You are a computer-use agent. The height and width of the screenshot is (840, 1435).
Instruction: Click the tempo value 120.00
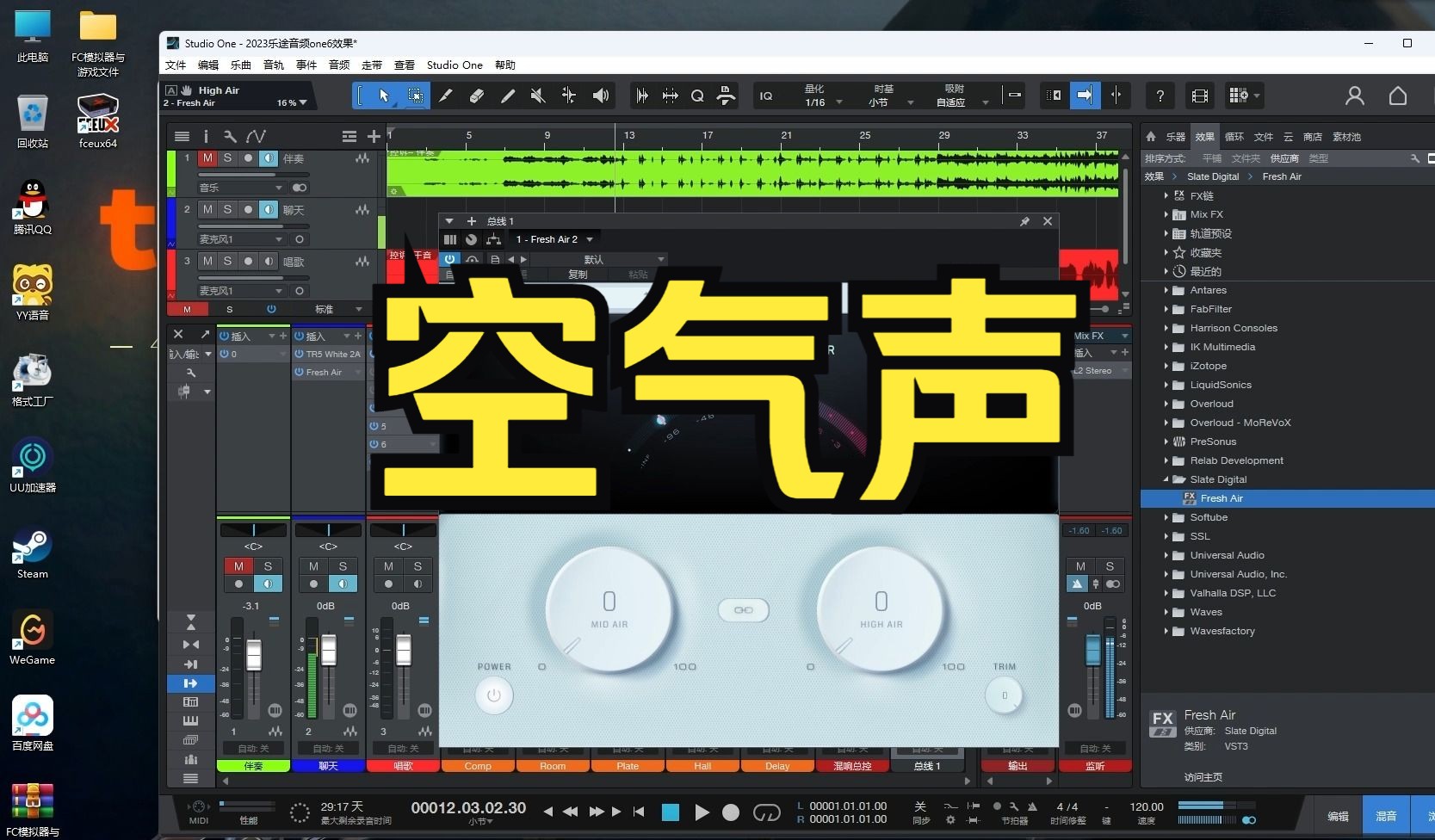[x=1146, y=806]
